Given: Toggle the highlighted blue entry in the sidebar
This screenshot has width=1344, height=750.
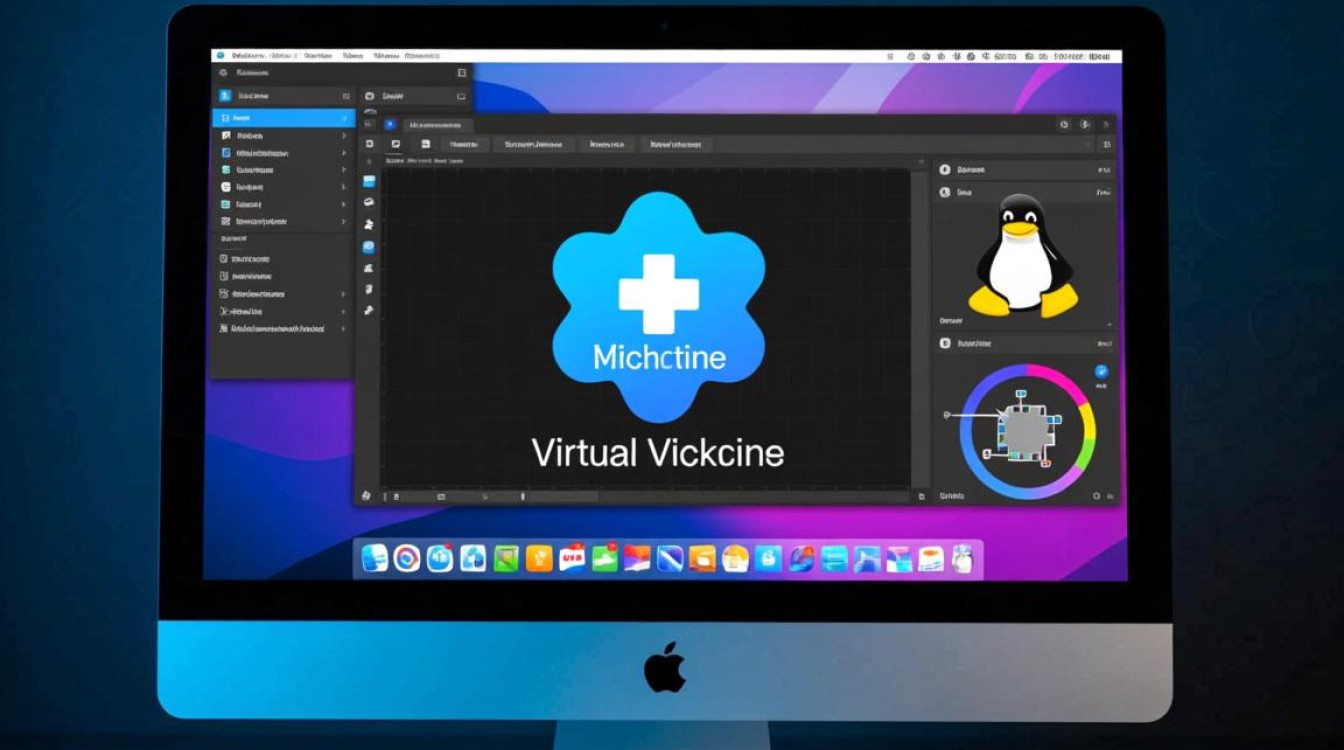Looking at the screenshot, I should (x=280, y=118).
